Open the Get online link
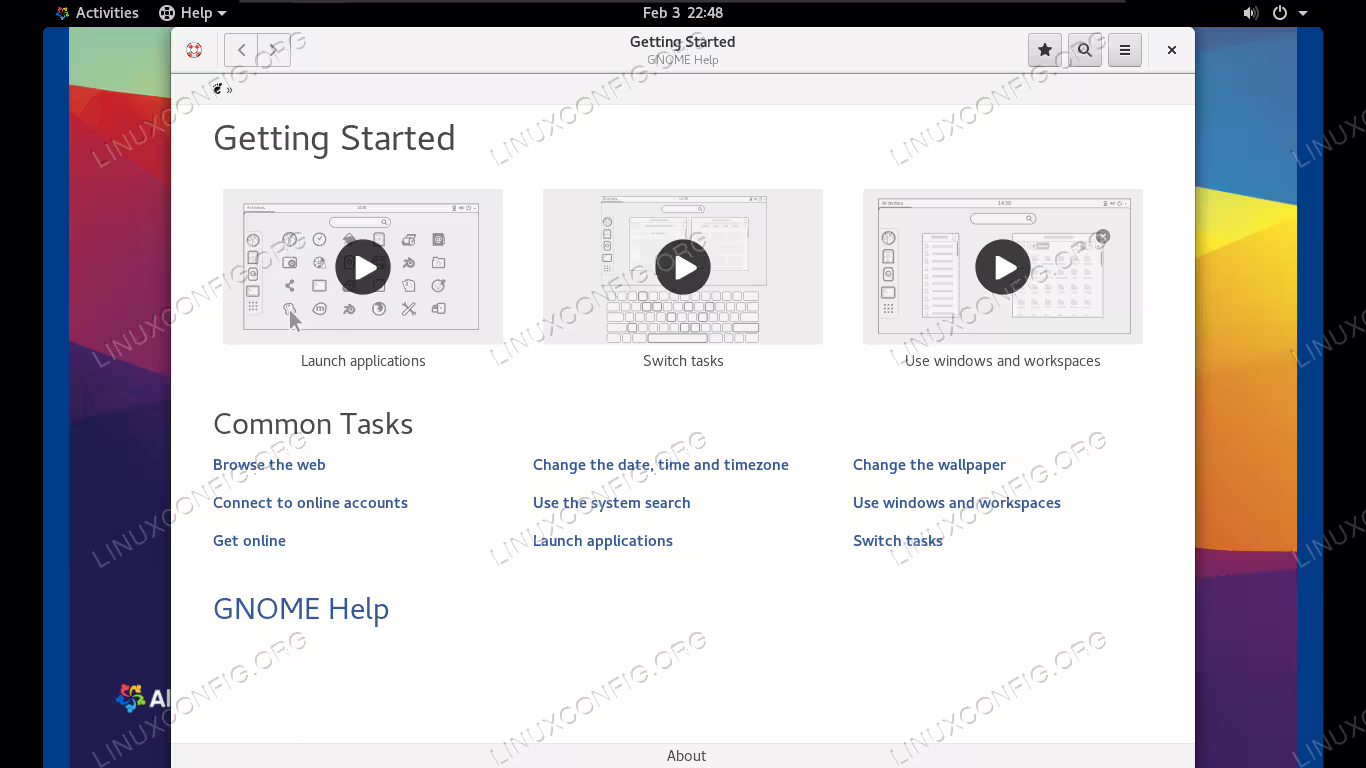This screenshot has height=768, width=1366. coord(249,541)
